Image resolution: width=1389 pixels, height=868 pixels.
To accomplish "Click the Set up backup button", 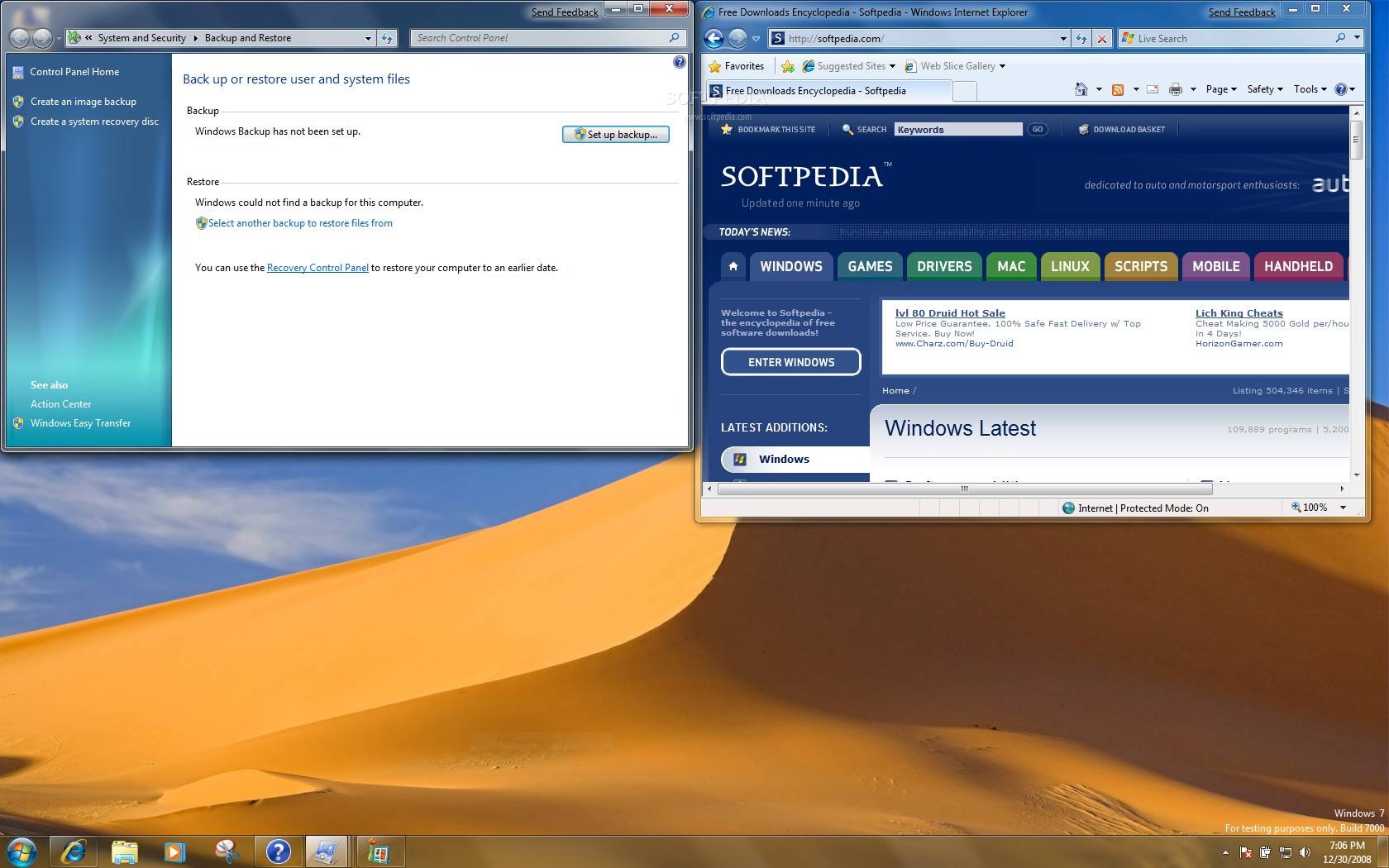I will (x=616, y=134).
